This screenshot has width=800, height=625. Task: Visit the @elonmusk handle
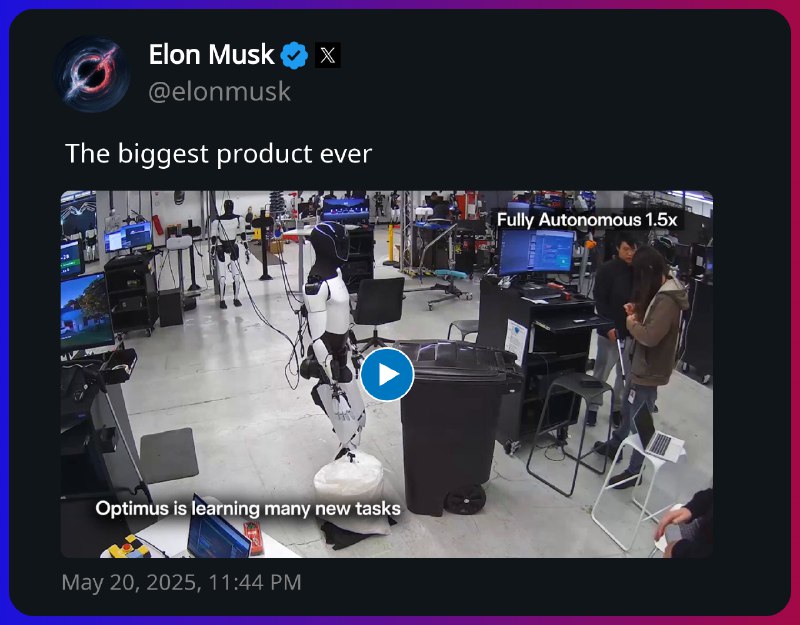219,92
